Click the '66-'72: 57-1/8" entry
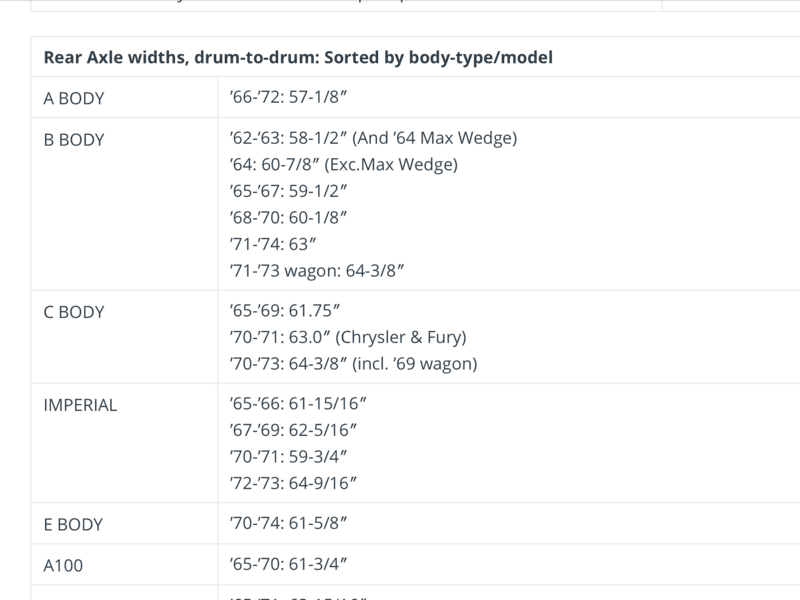 pos(288,97)
